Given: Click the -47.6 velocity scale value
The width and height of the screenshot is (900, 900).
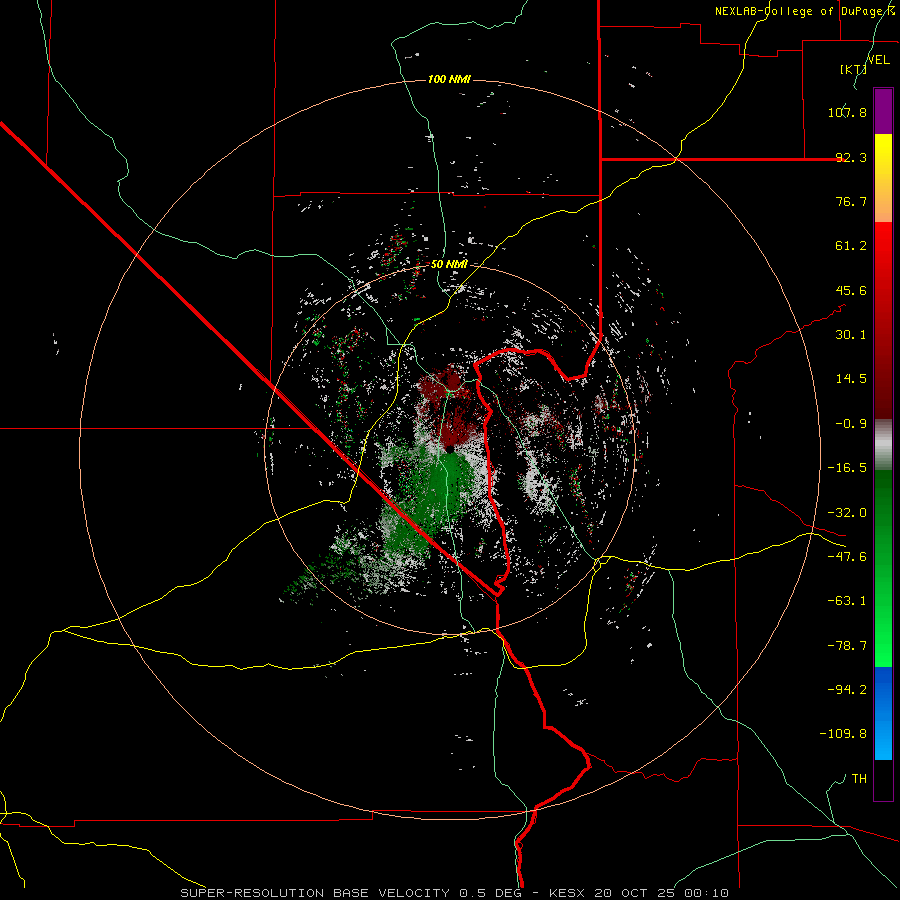Looking at the screenshot, I should coord(847,557).
